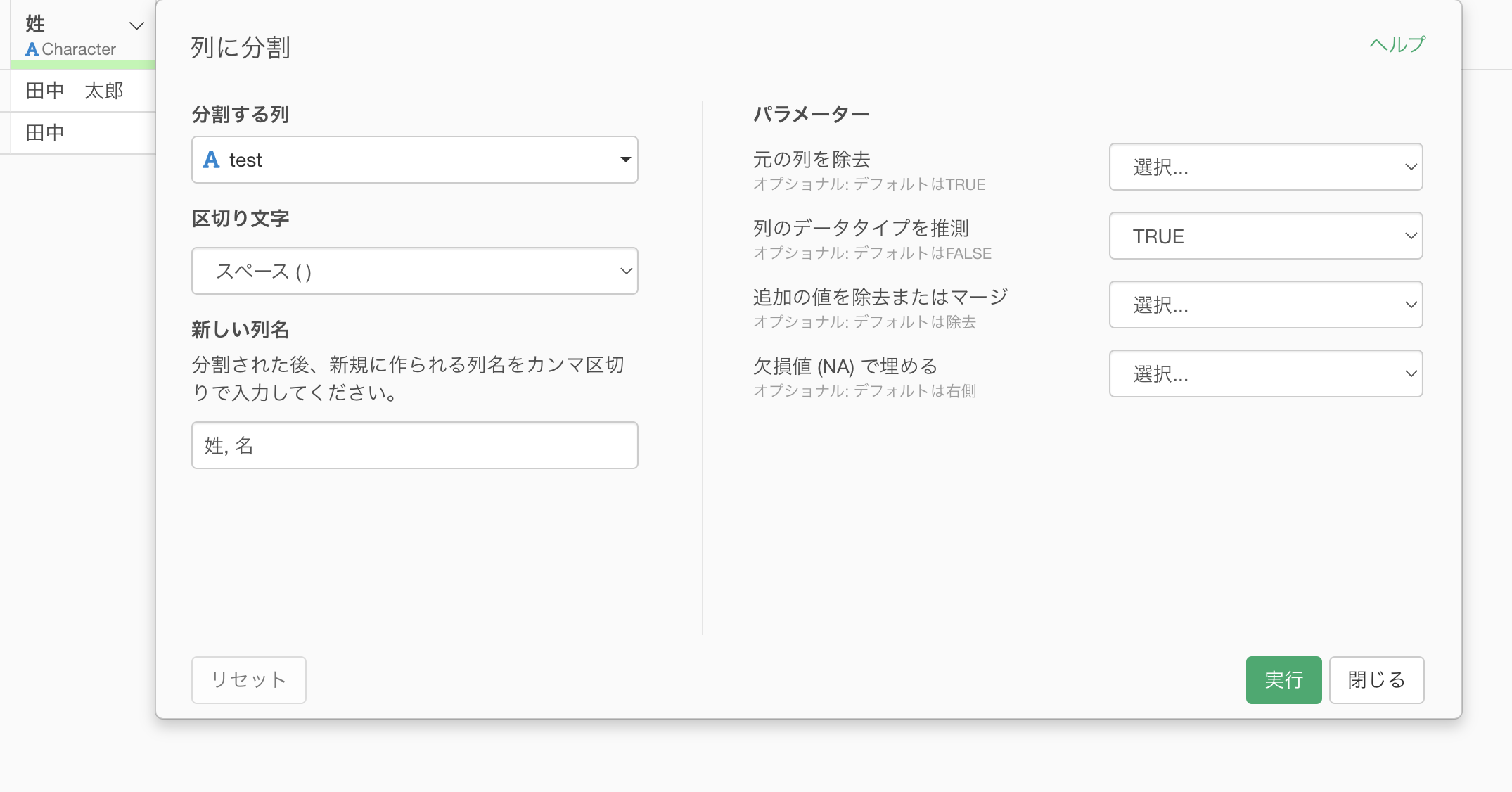Open the ヘルプ link

pos(1397,44)
